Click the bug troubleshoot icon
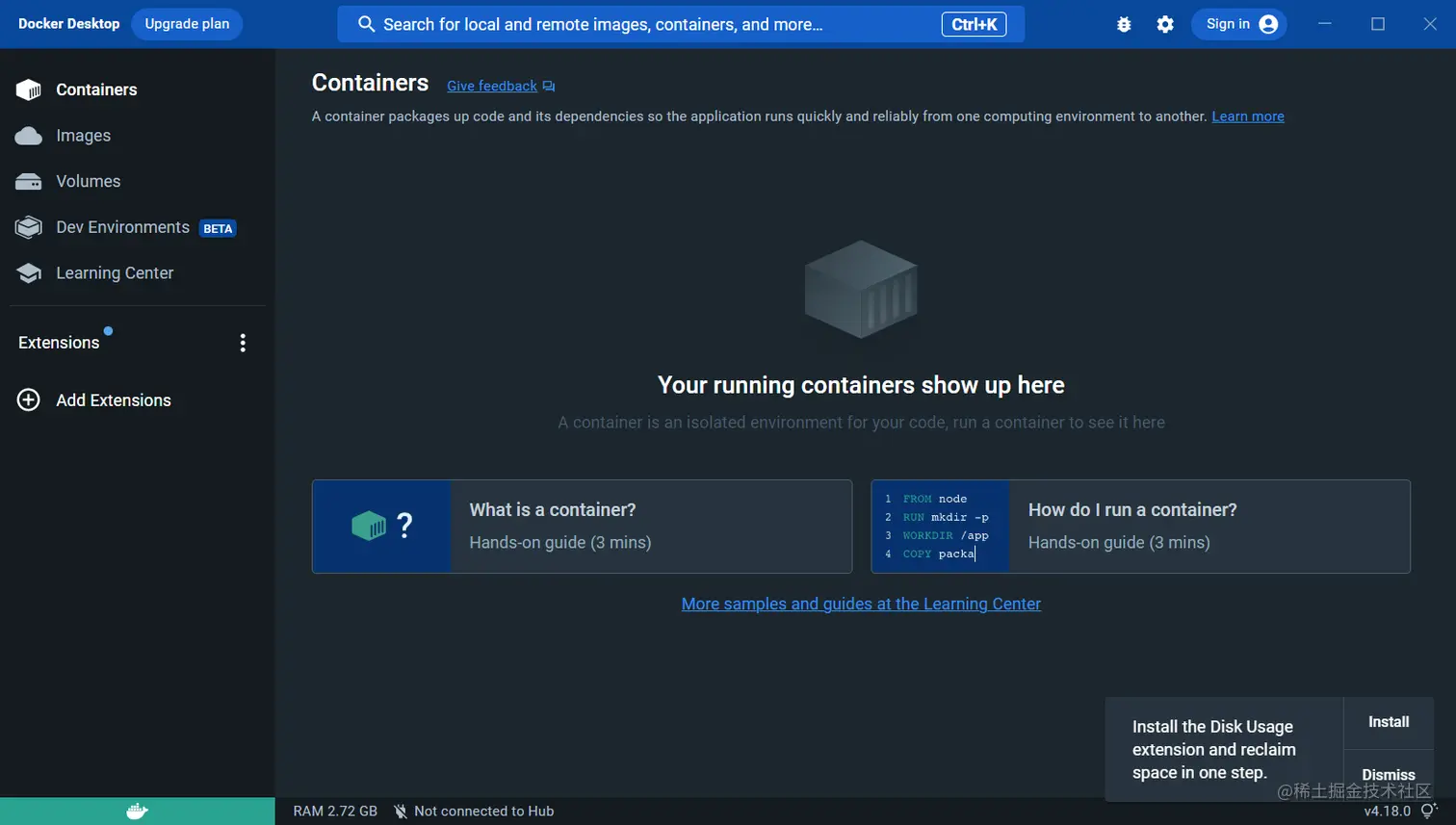The height and width of the screenshot is (825, 1456). click(x=1124, y=24)
